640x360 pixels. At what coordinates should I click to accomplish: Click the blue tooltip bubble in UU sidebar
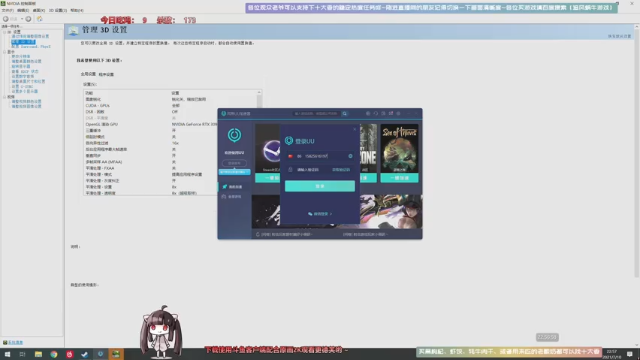point(234,172)
